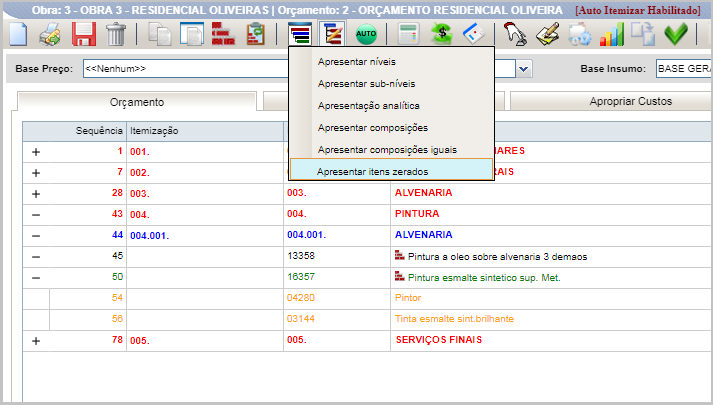713x405 pixels.
Task: Click the presentation levels icon with colored bars
Action: 300,34
